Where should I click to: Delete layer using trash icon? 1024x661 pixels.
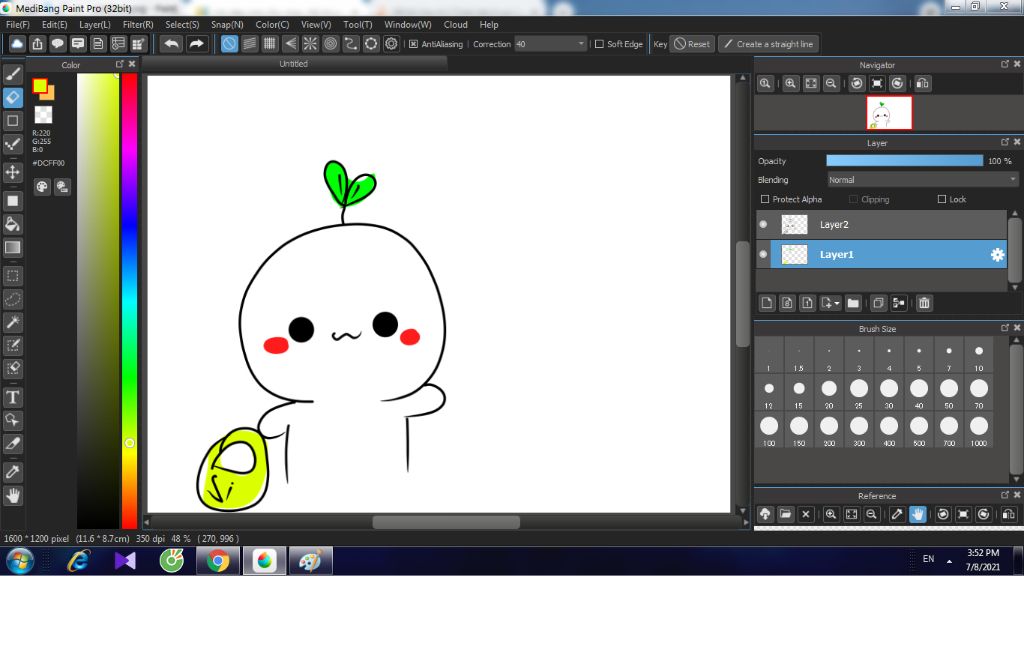924,303
